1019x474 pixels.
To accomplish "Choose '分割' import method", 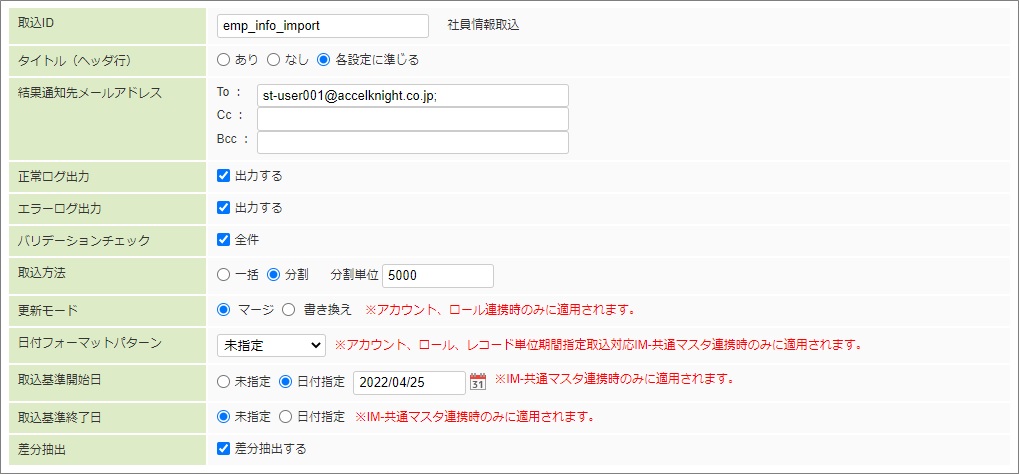I will pyautogui.click(x=274, y=275).
